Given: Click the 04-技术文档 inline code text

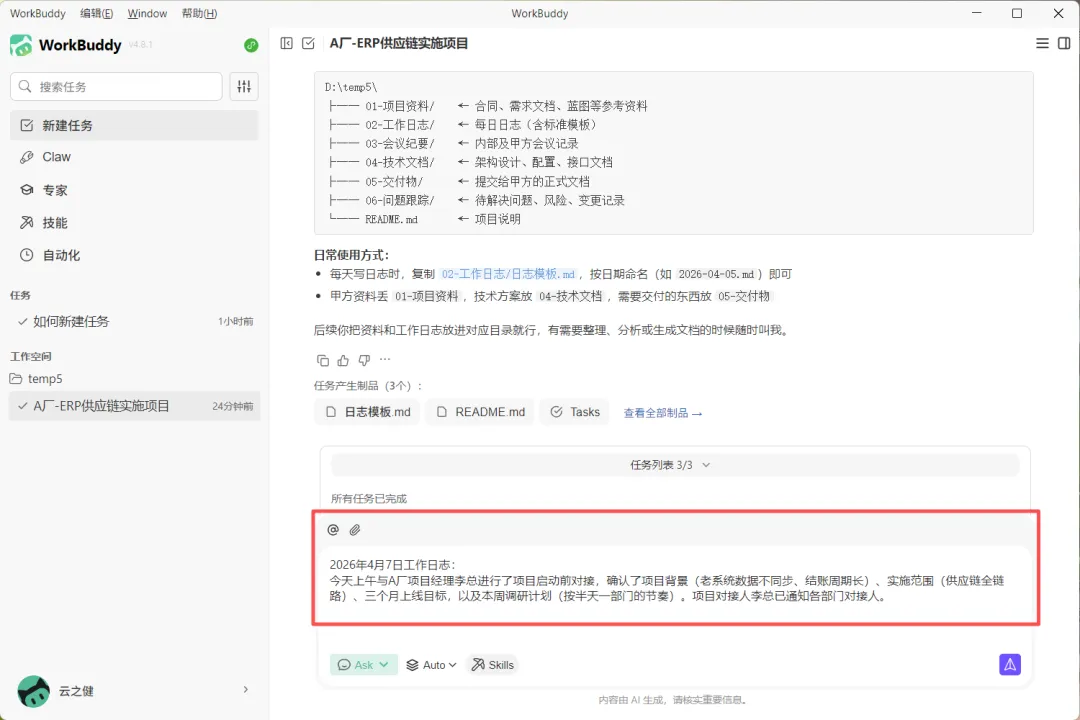Looking at the screenshot, I should pos(570,296).
